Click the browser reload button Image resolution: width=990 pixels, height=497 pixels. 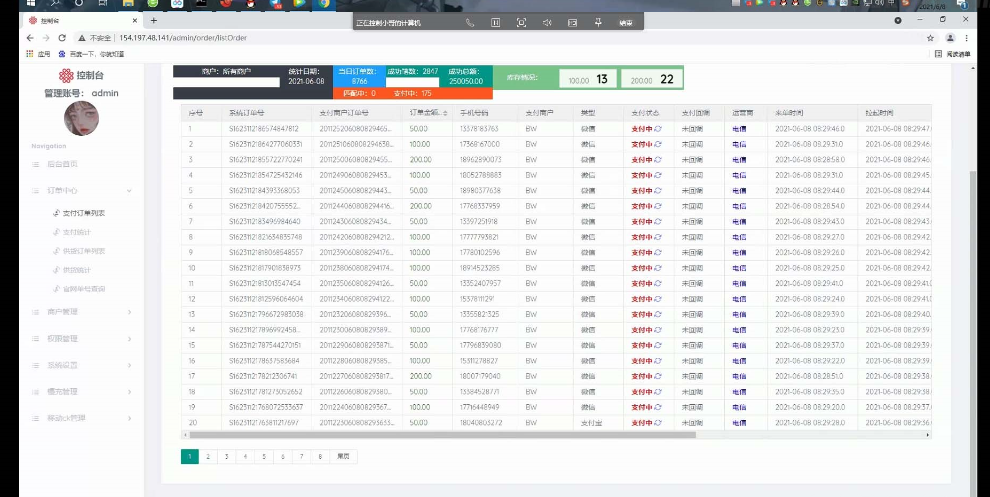[x=62, y=38]
